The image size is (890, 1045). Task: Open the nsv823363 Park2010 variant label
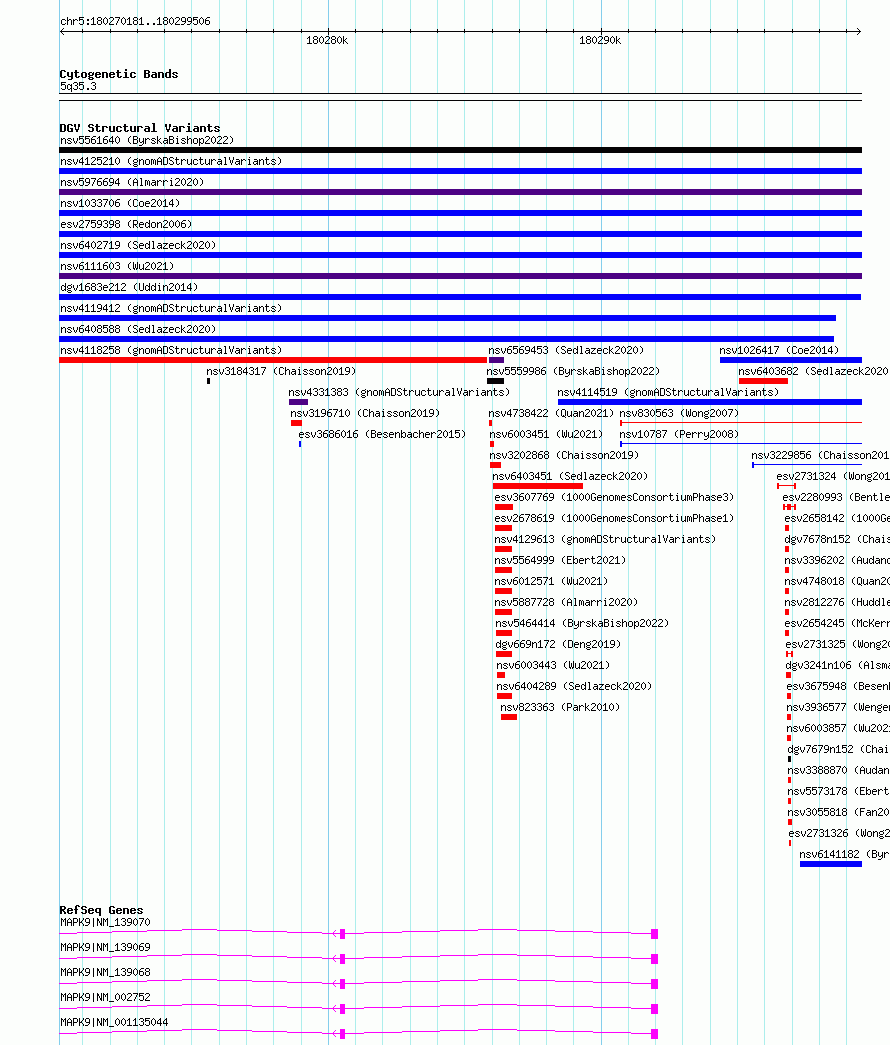[x=560, y=707]
